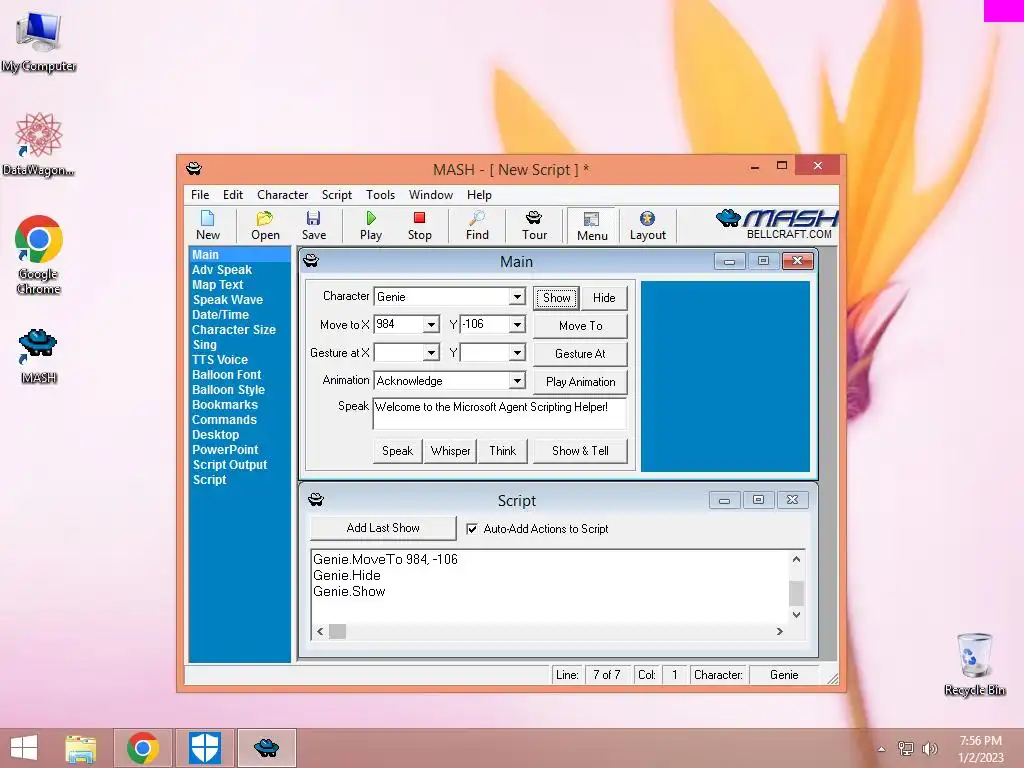Click the MASH title bar application icon
Image resolution: width=1024 pixels, height=768 pixels.
[x=194, y=168]
